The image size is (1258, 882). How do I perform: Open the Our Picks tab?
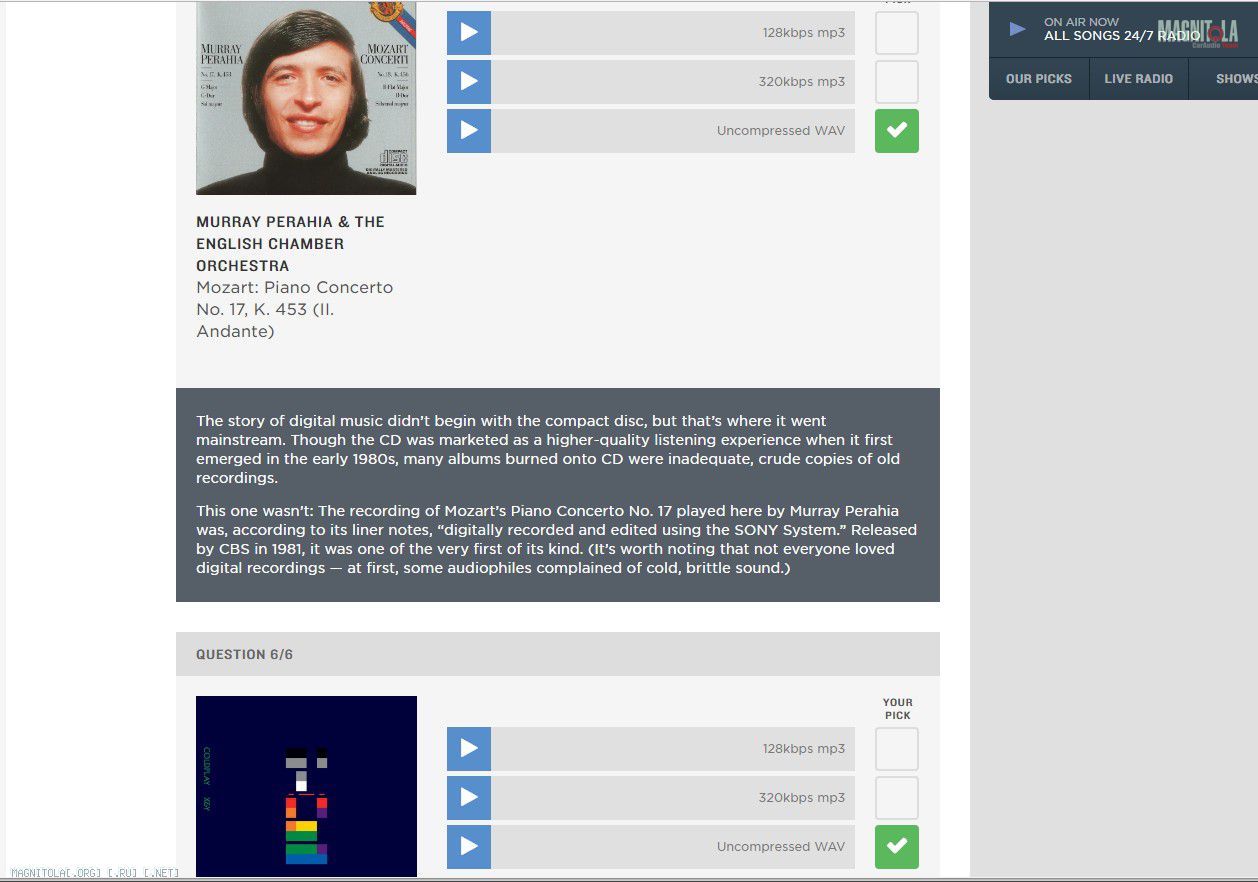[1039, 79]
